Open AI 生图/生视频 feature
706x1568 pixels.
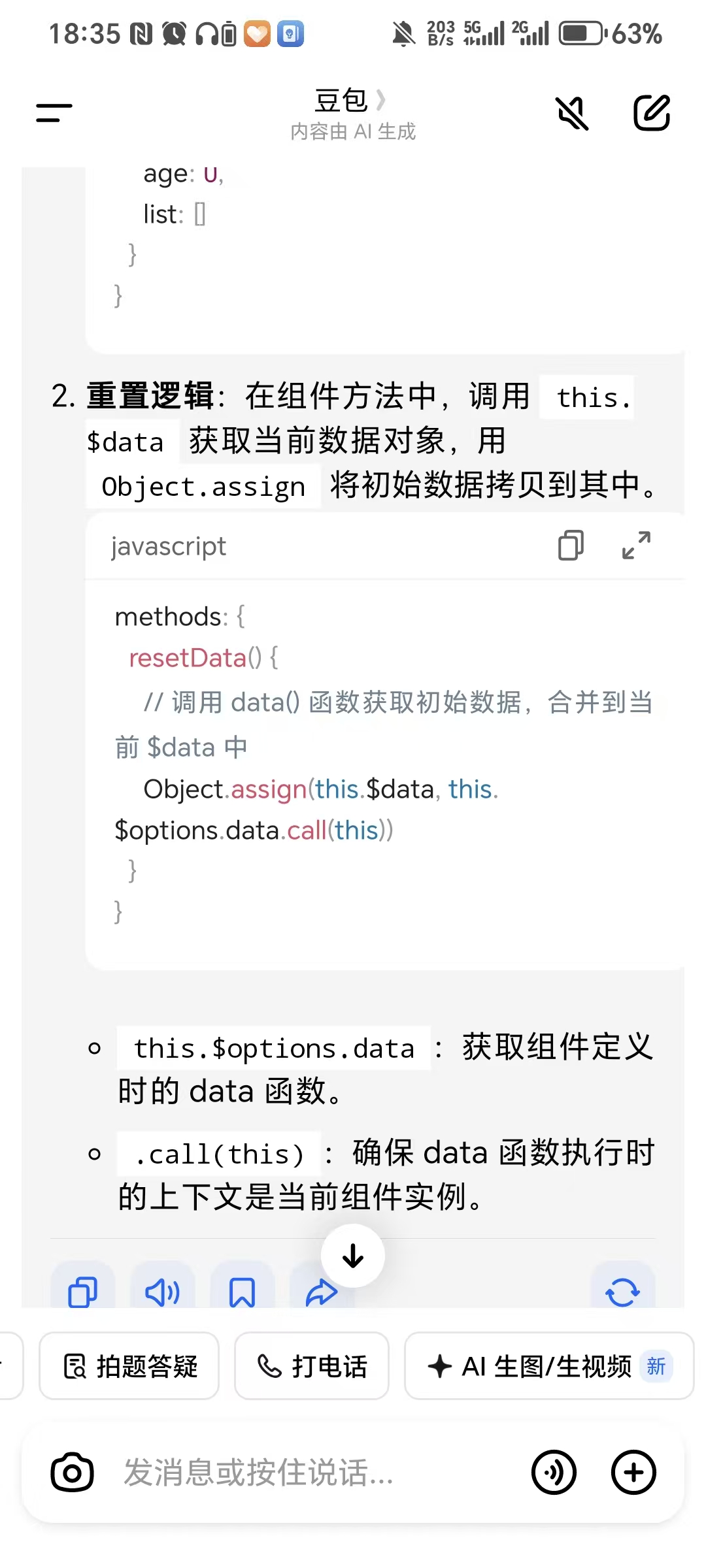click(548, 1366)
